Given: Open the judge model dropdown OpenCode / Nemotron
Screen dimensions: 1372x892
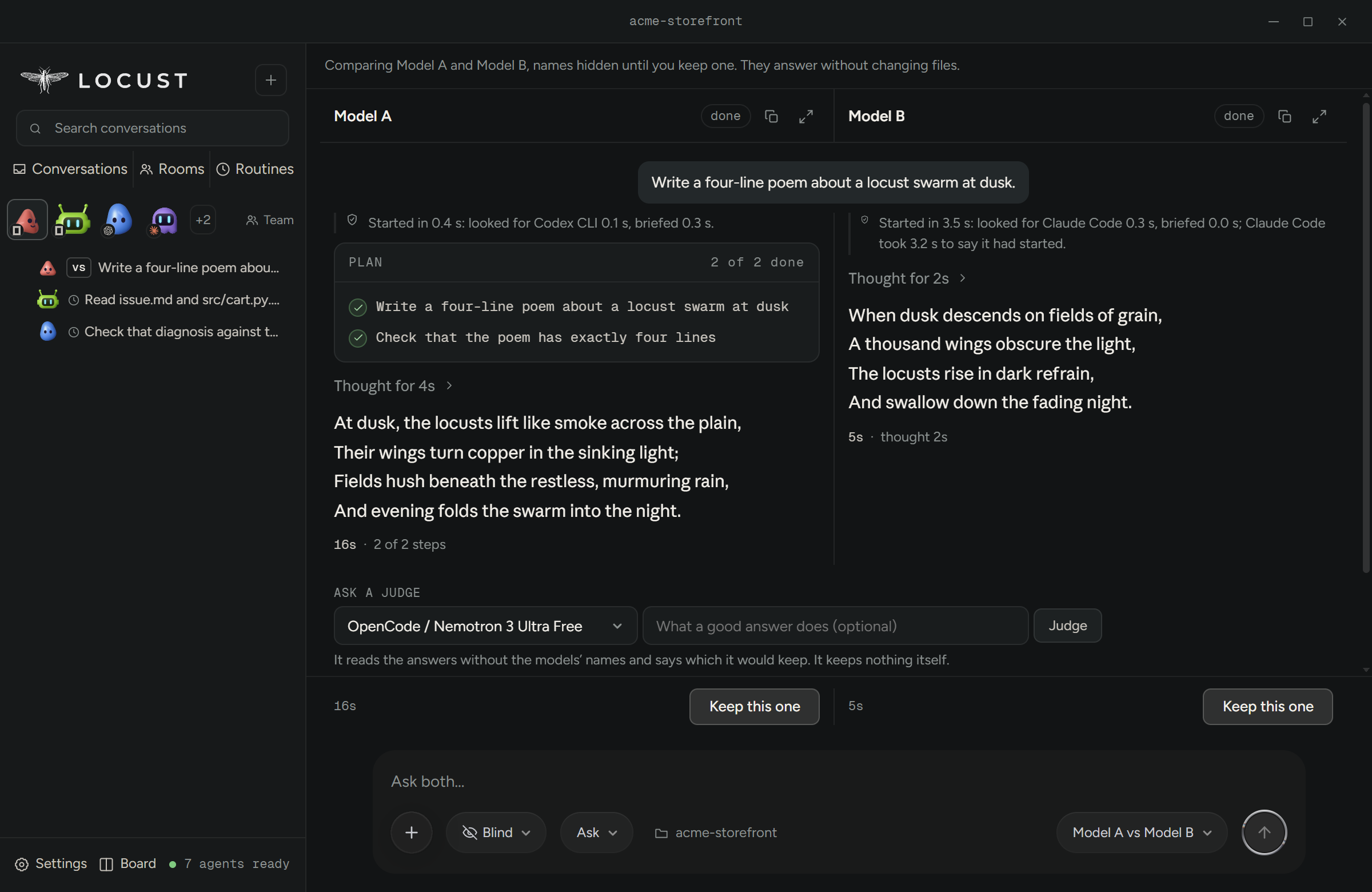Looking at the screenshot, I should [x=485, y=626].
